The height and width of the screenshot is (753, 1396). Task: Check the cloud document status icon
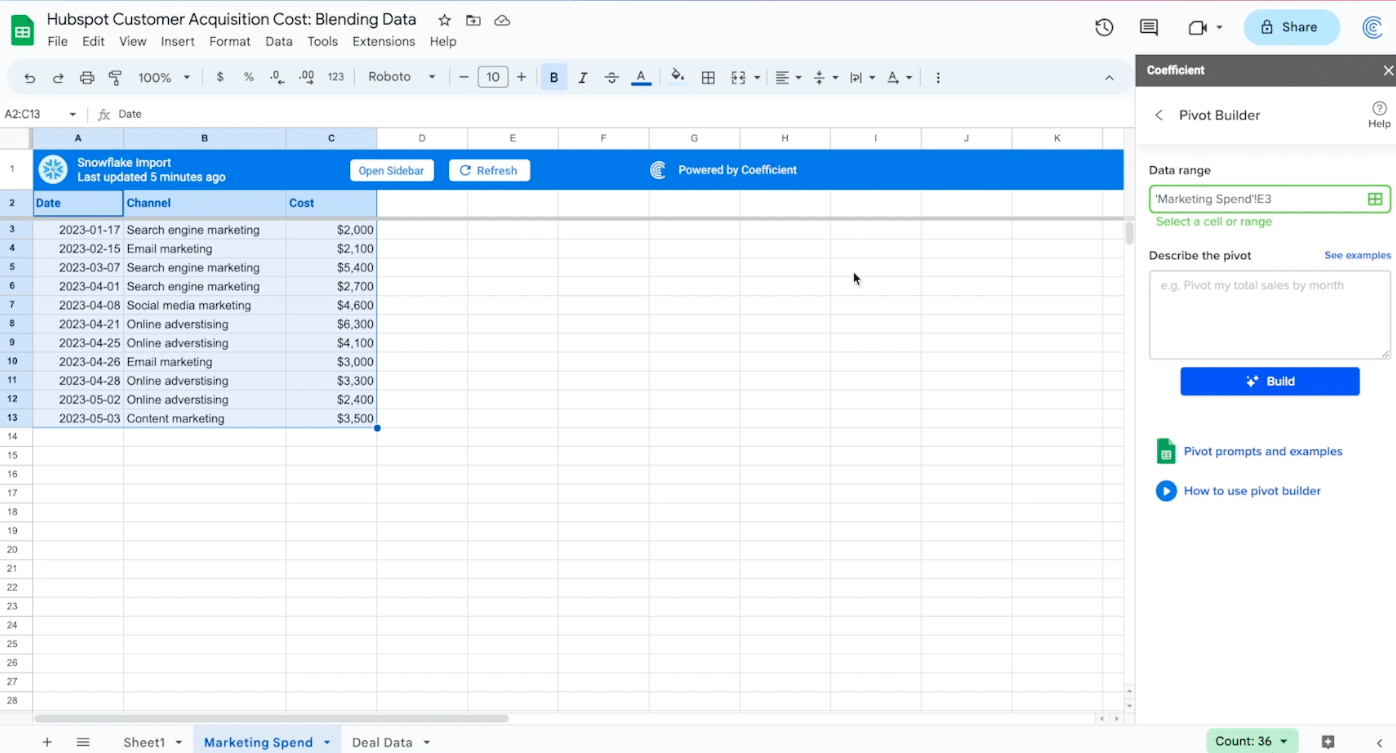tap(502, 20)
